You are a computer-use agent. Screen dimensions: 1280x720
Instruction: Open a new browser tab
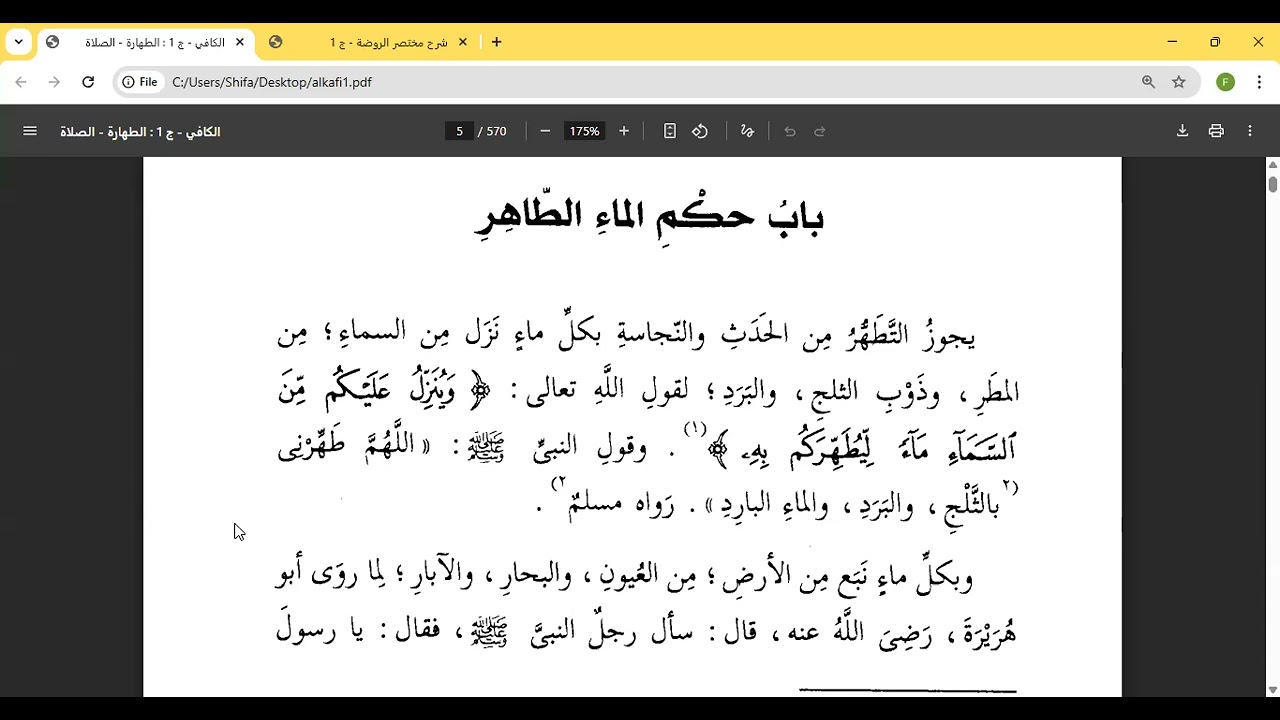(496, 42)
